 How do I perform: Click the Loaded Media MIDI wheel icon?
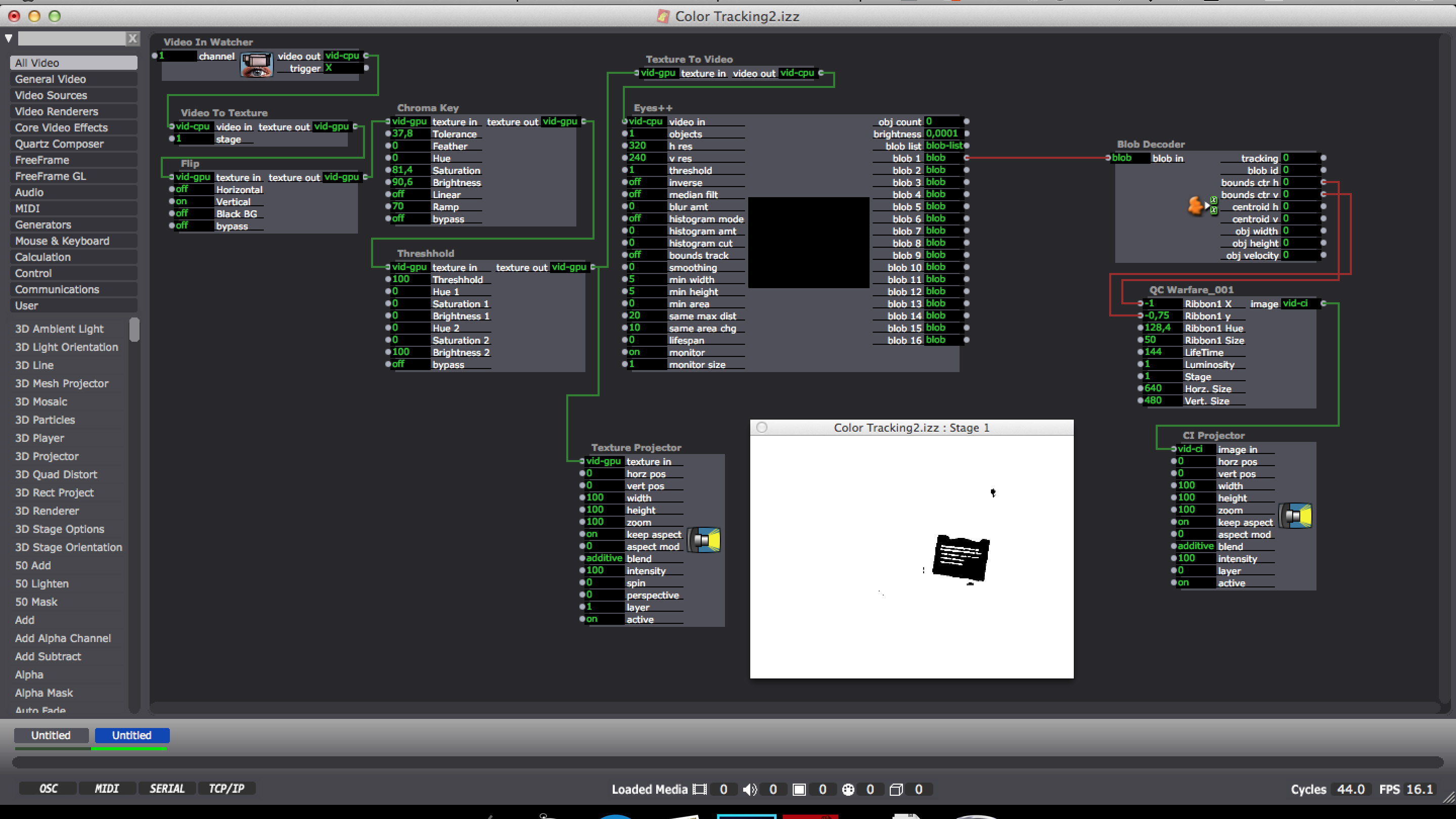(x=848, y=790)
